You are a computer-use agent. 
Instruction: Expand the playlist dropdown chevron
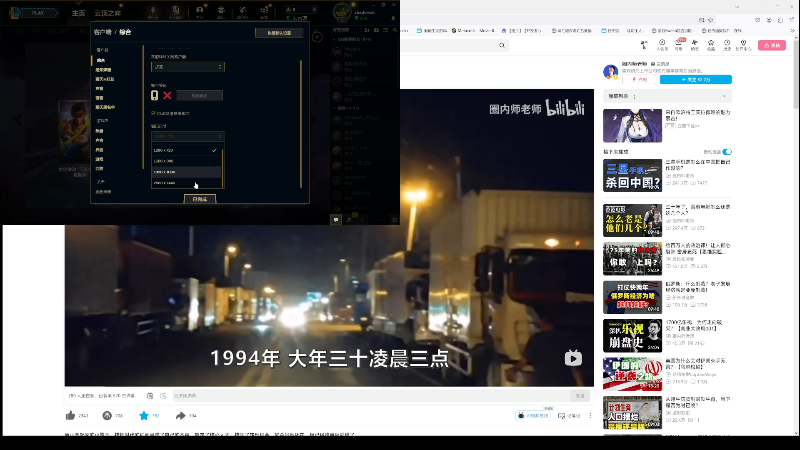(724, 96)
